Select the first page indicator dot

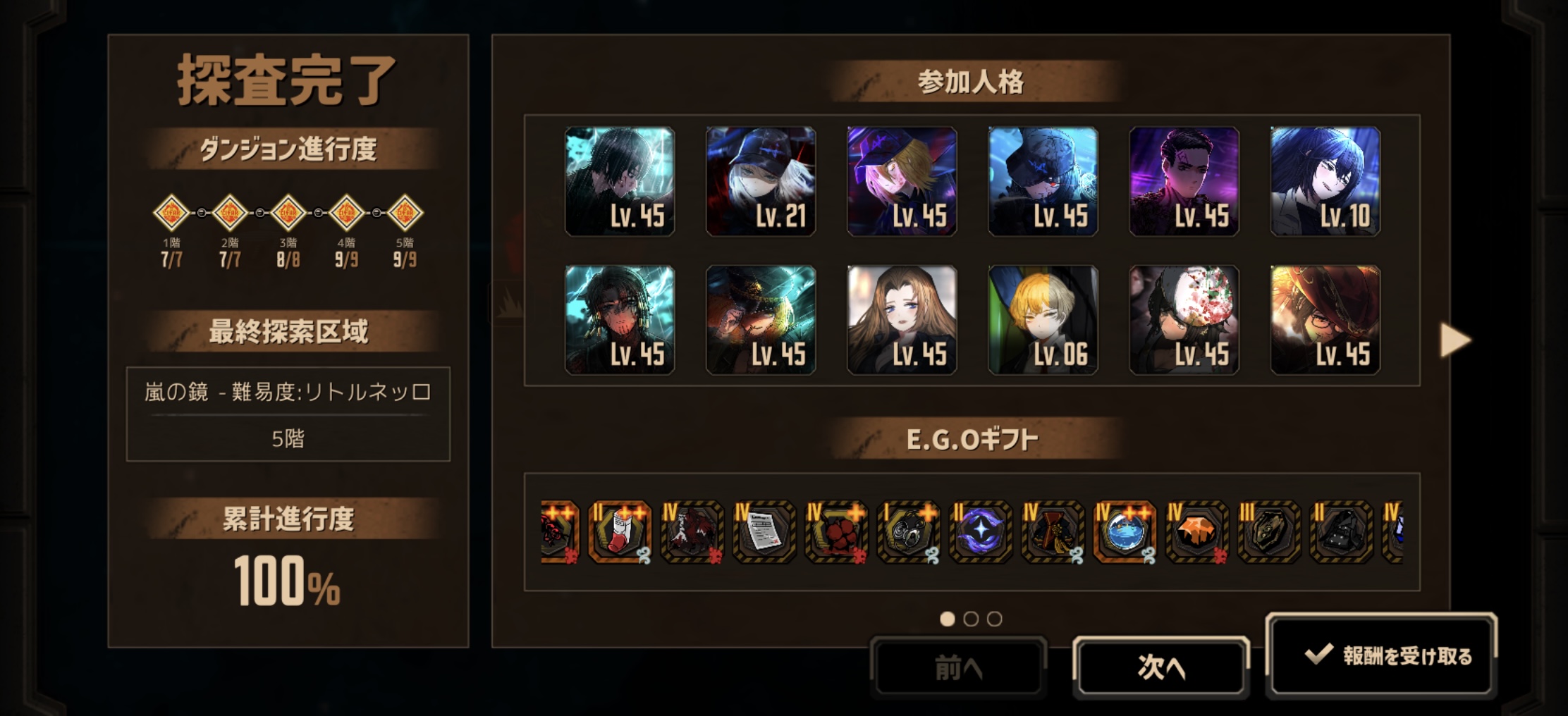[x=948, y=619]
